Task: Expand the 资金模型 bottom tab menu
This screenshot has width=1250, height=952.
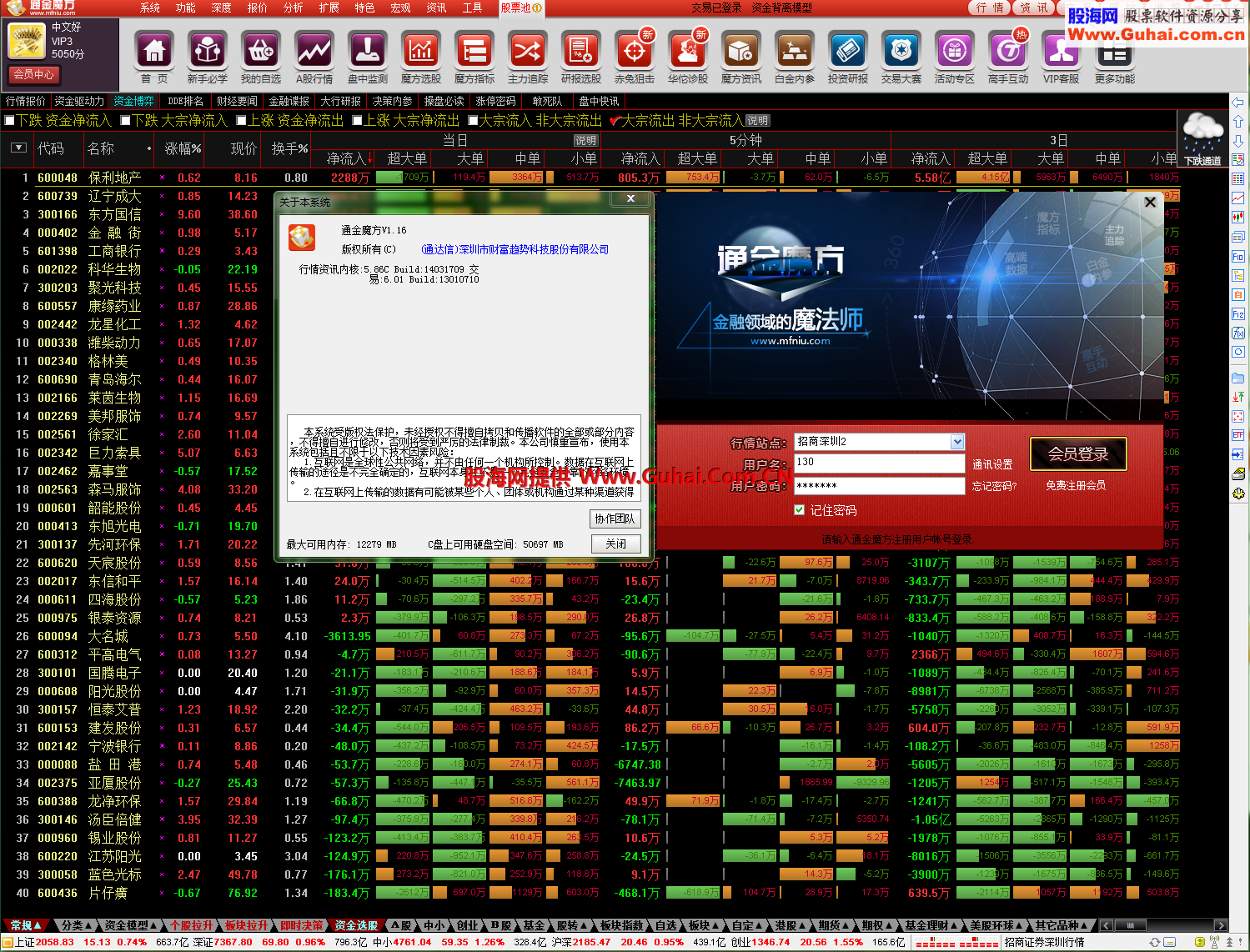Action: tap(132, 925)
